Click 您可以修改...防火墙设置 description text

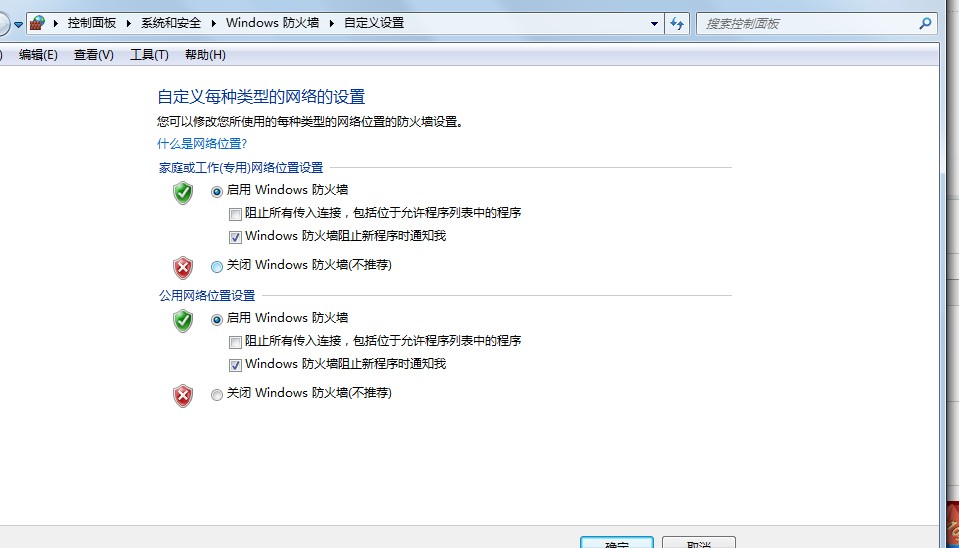coord(310,121)
